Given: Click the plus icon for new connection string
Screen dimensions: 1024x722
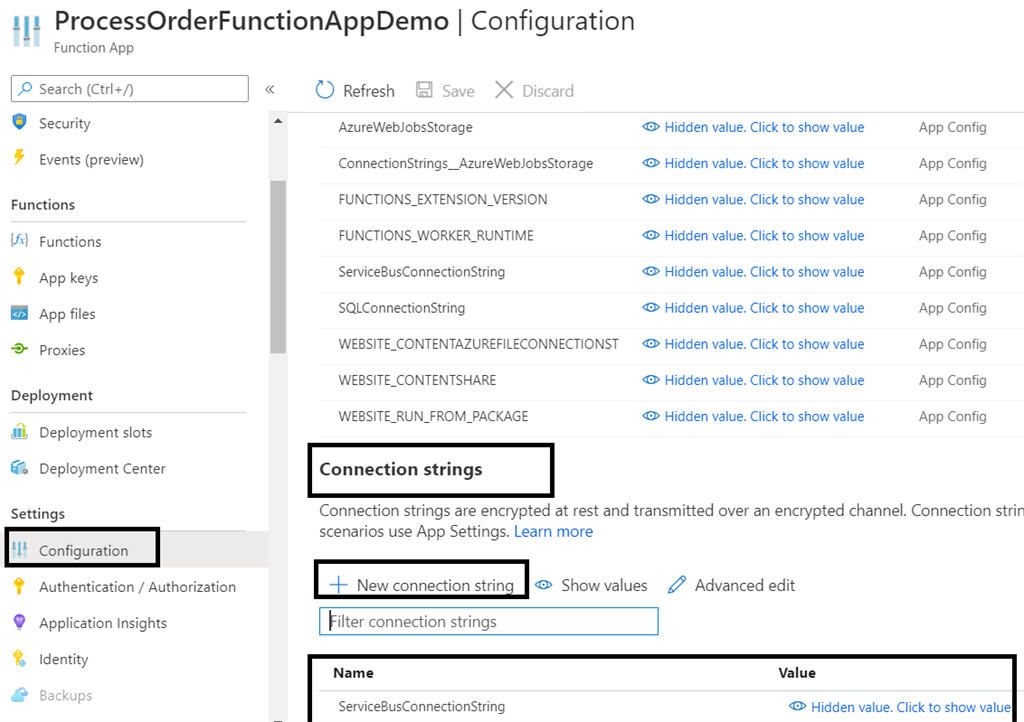Looking at the screenshot, I should (x=338, y=584).
